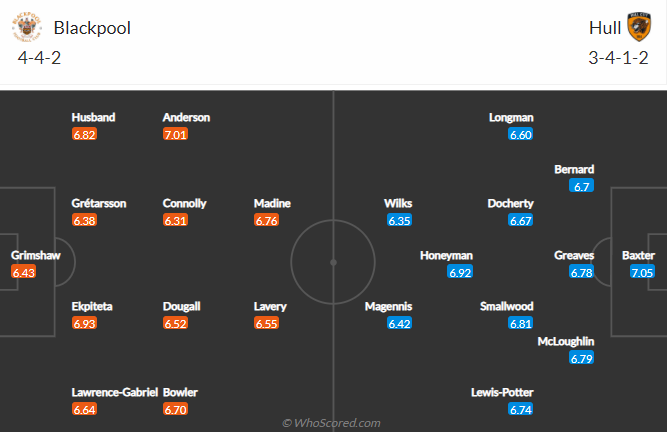Click on Lewis-Potter player name
The image size is (668, 432).
(502, 392)
